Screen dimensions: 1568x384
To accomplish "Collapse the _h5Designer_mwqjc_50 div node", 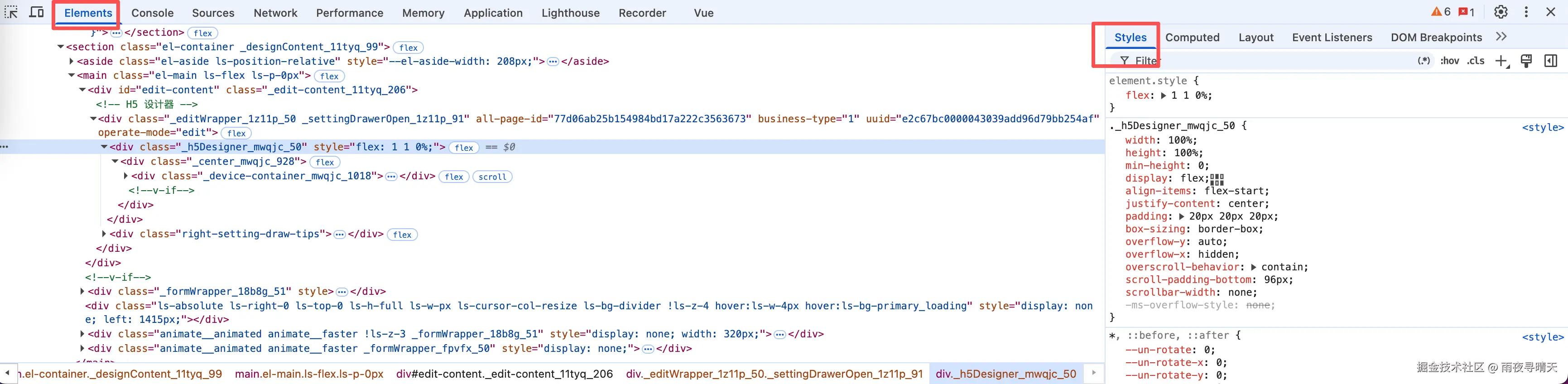I will [x=104, y=147].
